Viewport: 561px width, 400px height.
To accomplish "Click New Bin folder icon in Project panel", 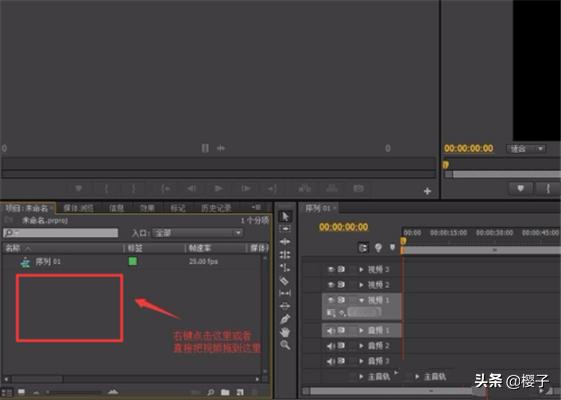I will (225, 392).
